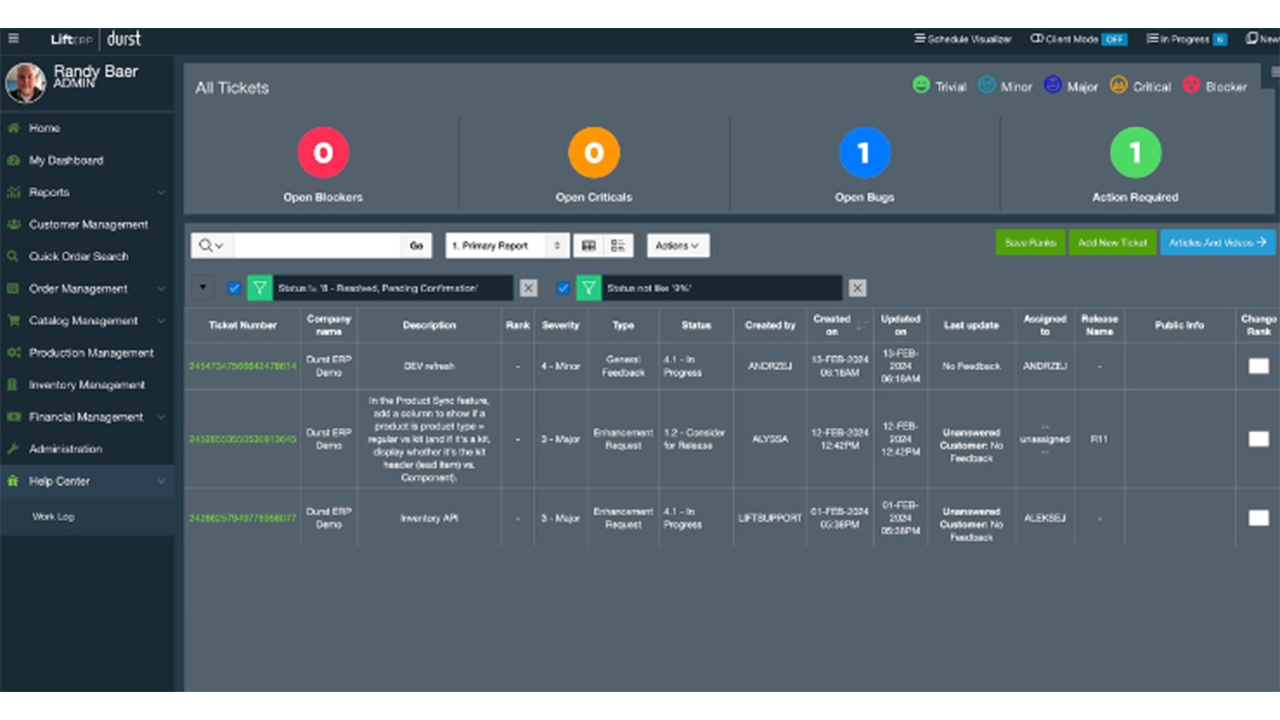The image size is (1280, 720).
Task: Collapse the filters using the triangle arrow
Action: pyautogui.click(x=204, y=287)
